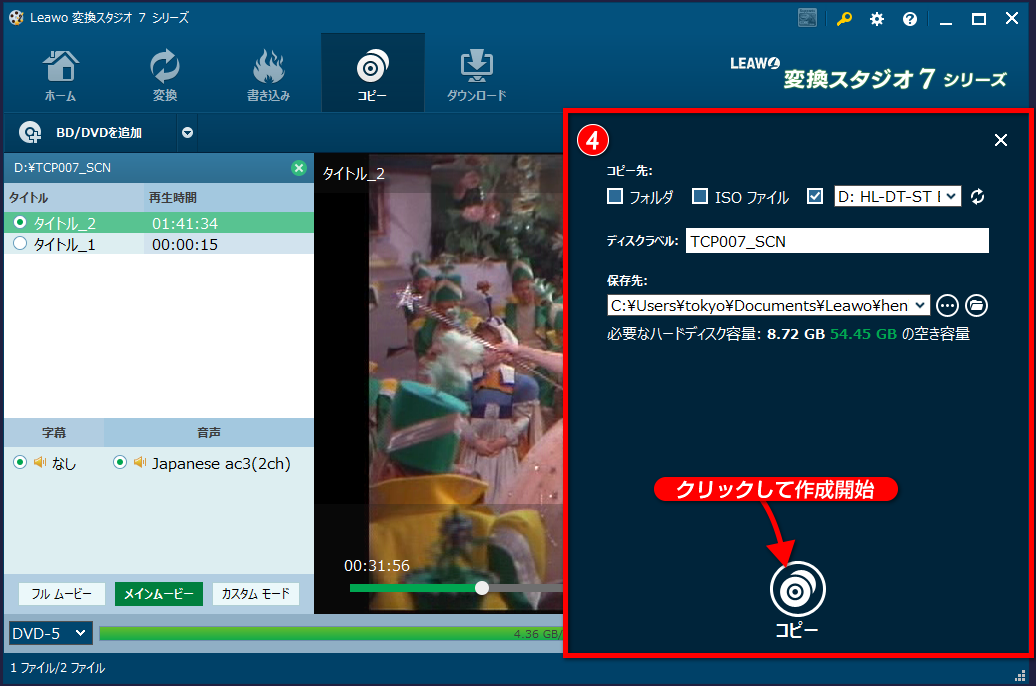Screen dimensions: 1036x686
Task: Enable the ISO ファイル checkbox
Action: (699, 197)
